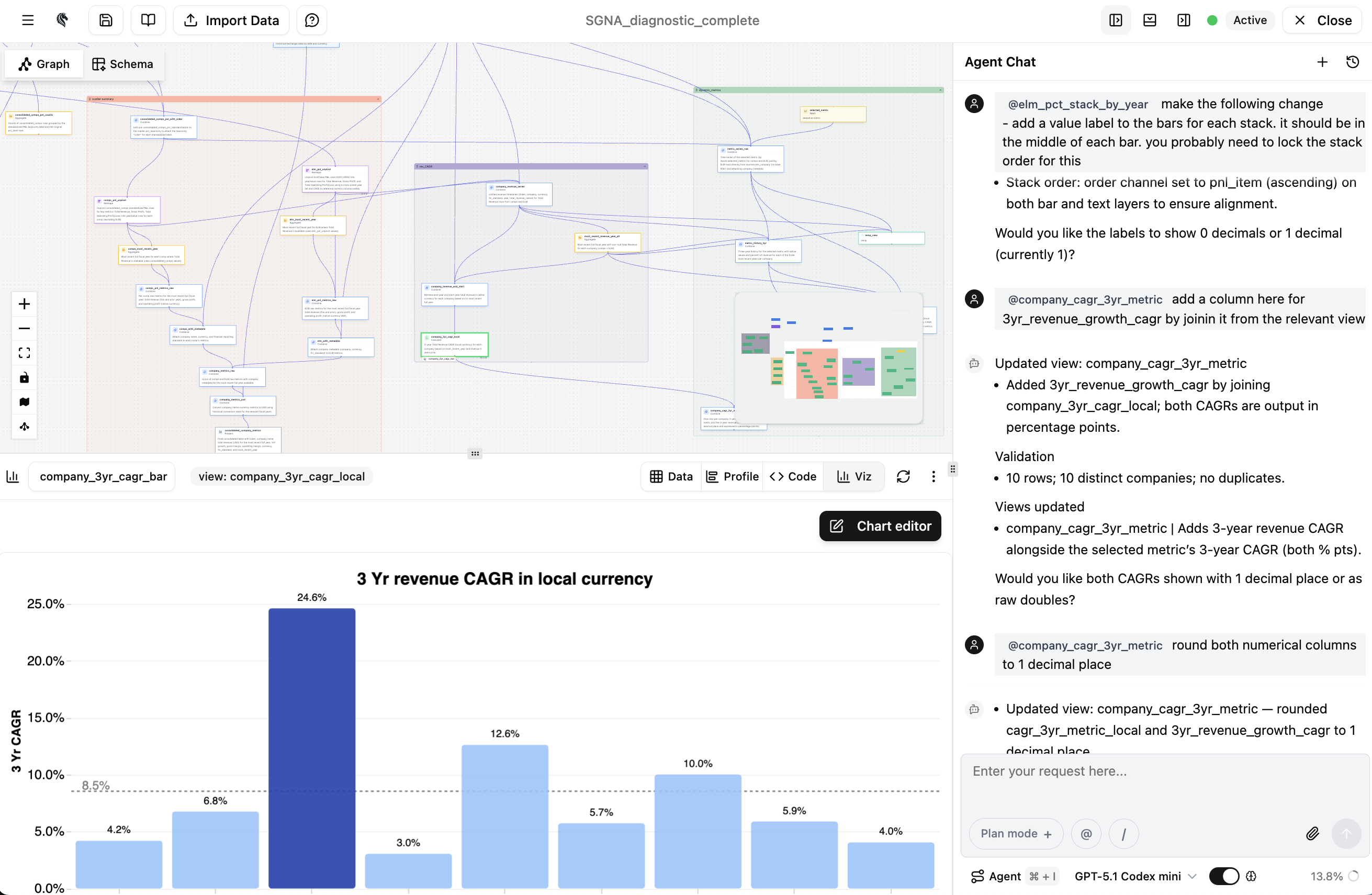
Task: Open the GPT-5.1 Codex mini model dropdown
Action: pyautogui.click(x=1134, y=876)
